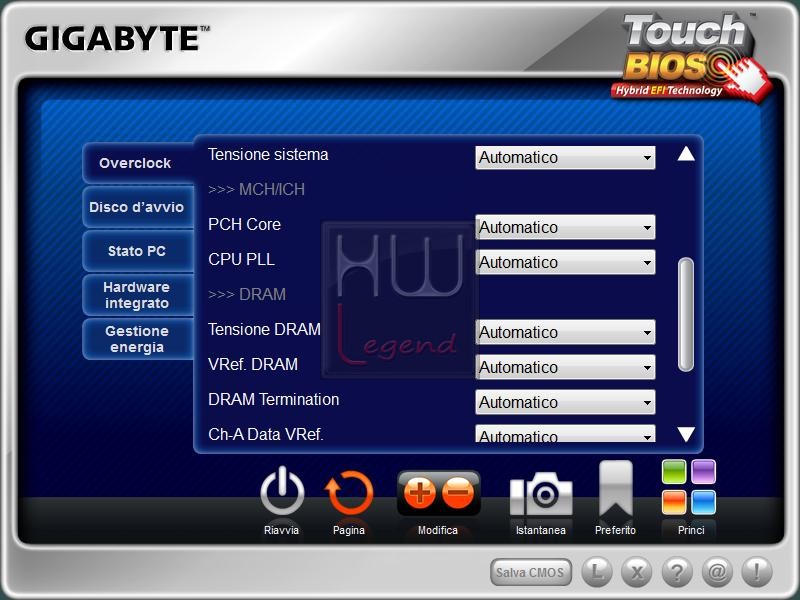Click the round X button
The height and width of the screenshot is (600, 800).
click(637, 572)
